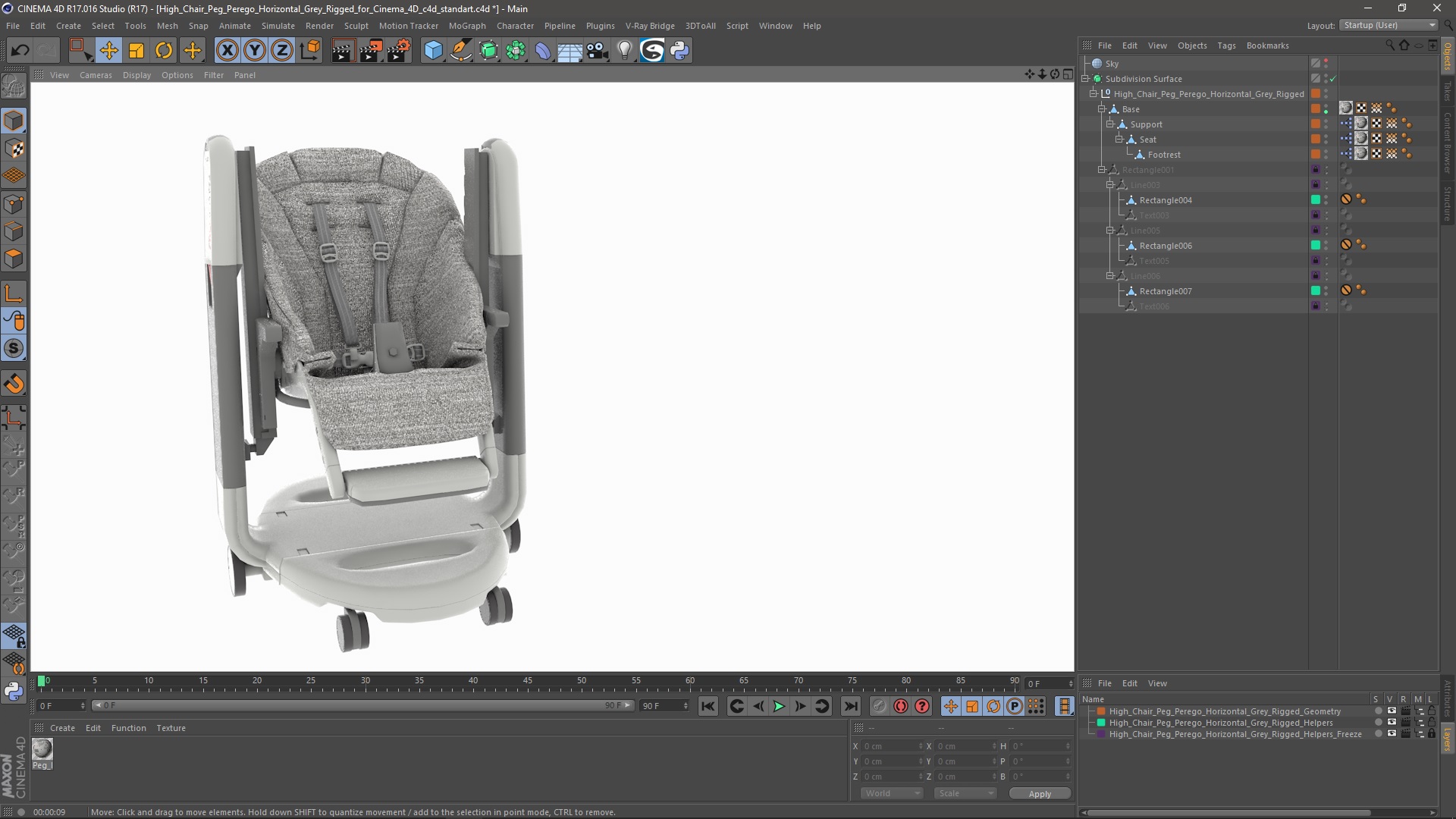Go to start of animation
This screenshot has height=819, width=1456.
(x=708, y=706)
